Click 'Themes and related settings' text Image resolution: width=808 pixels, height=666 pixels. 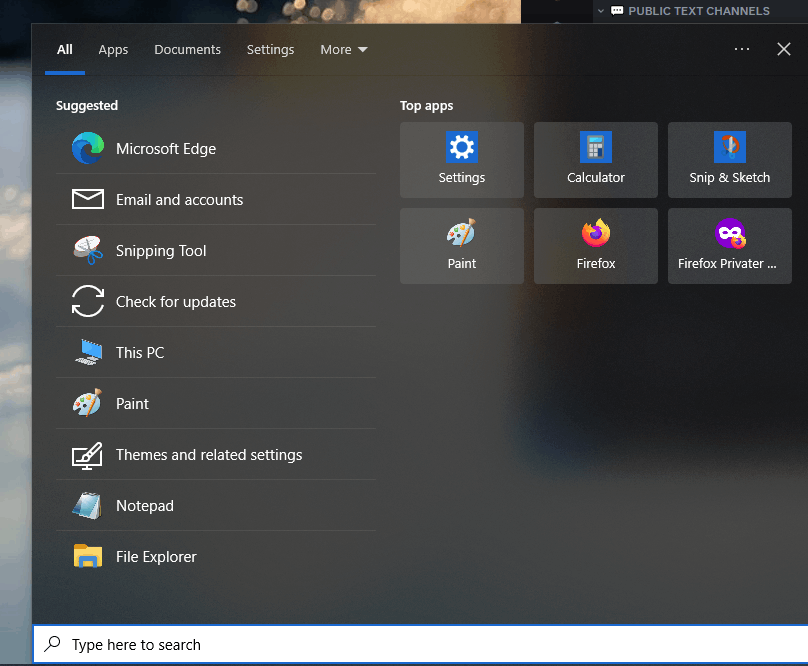click(x=209, y=455)
